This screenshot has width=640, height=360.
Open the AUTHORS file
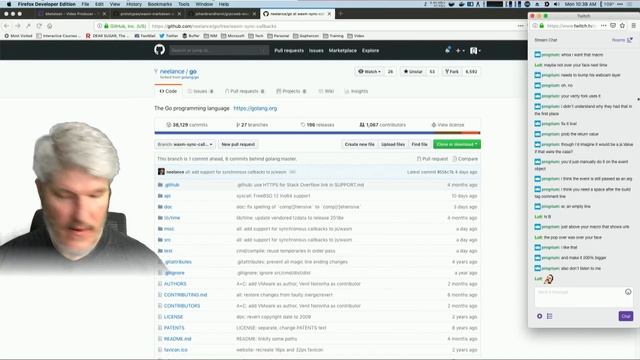(175, 284)
